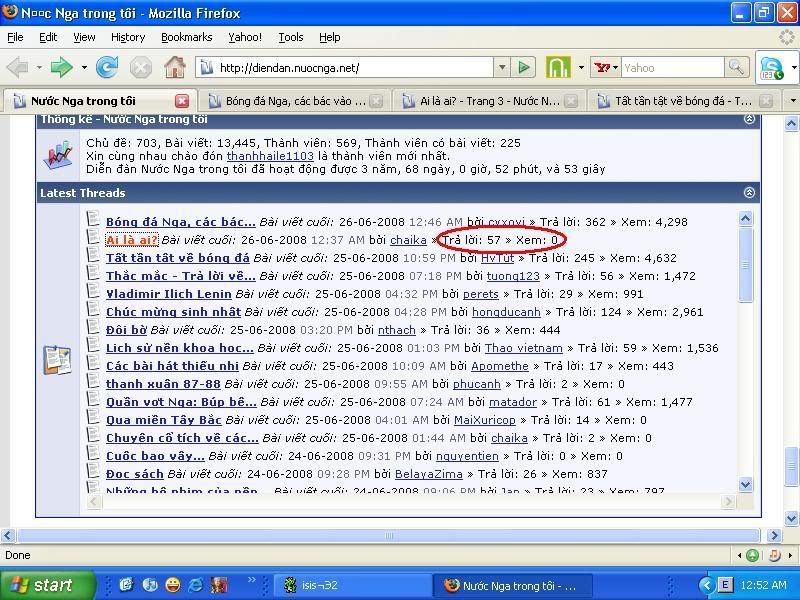Close the 'Nước Nga trong tôi' tab
The image size is (800, 600).
click(x=182, y=101)
